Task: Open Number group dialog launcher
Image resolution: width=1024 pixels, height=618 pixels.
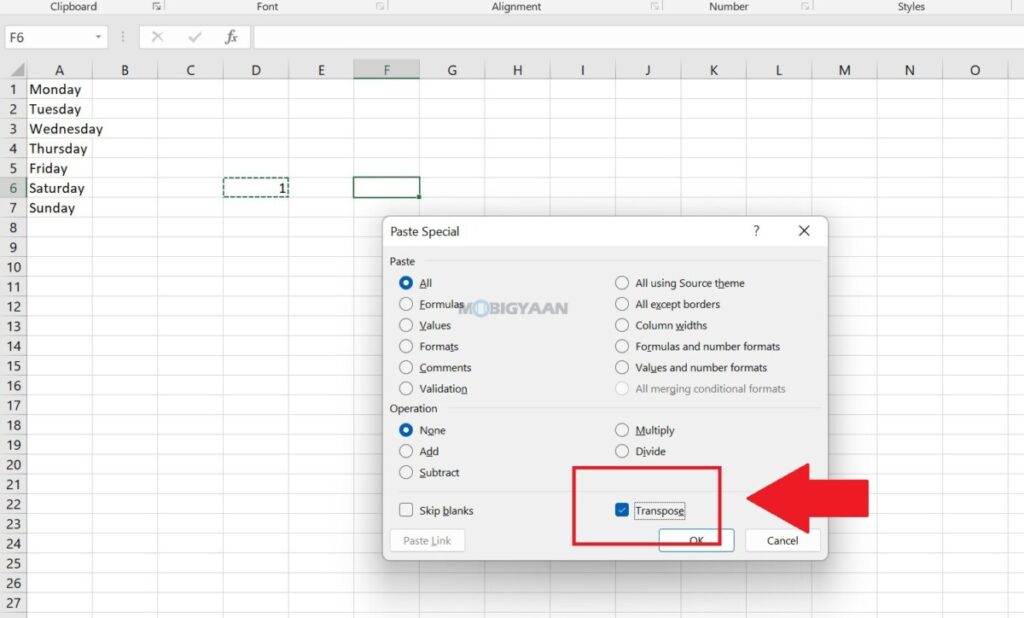Action: pos(805,7)
